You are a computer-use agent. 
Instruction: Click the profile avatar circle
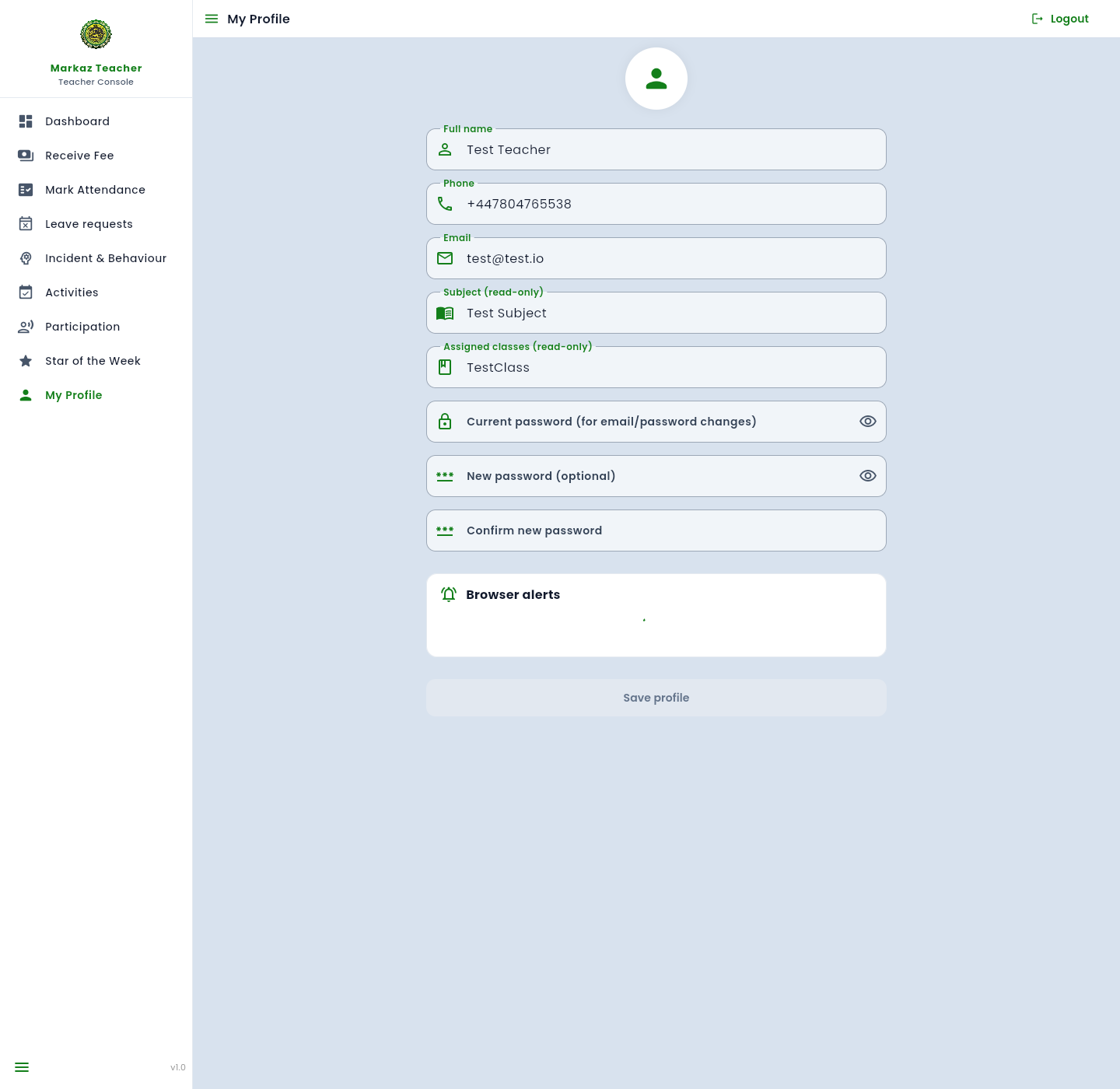[x=656, y=79]
